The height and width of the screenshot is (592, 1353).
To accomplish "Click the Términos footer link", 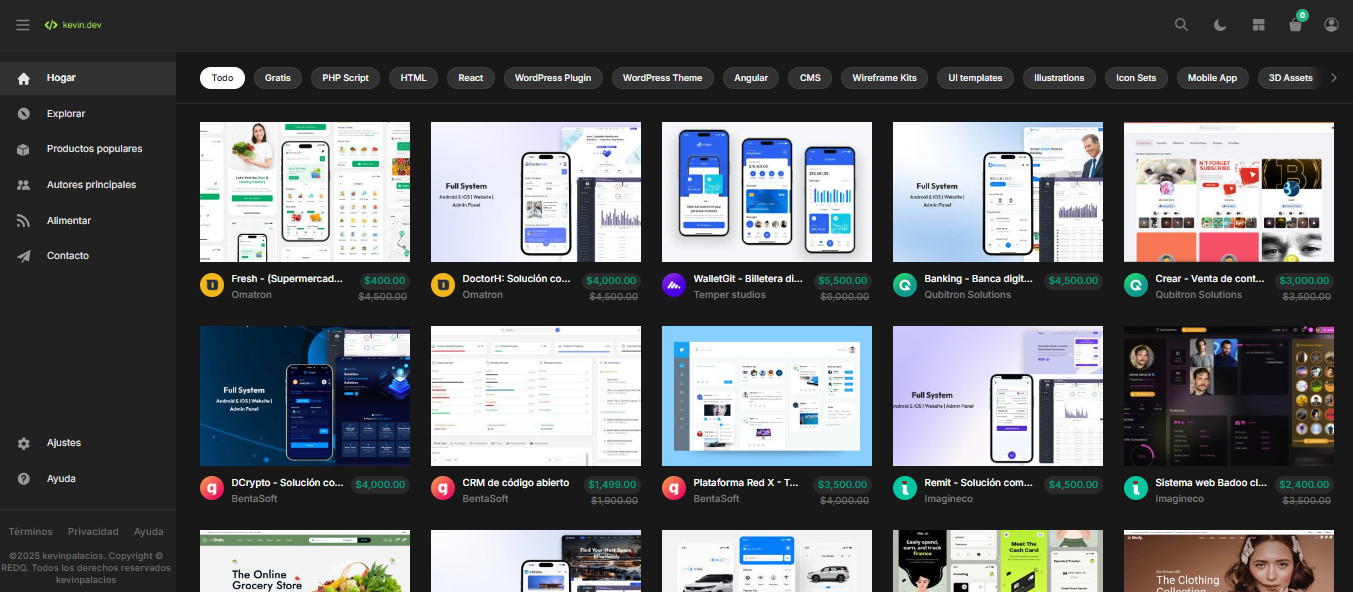I will coord(31,532).
